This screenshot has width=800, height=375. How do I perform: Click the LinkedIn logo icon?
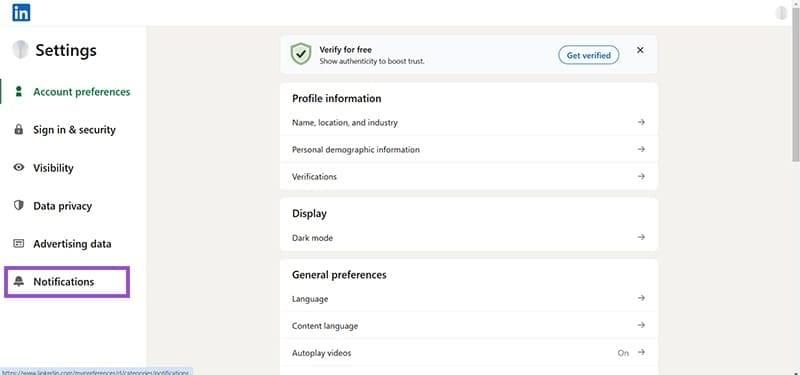(x=21, y=12)
